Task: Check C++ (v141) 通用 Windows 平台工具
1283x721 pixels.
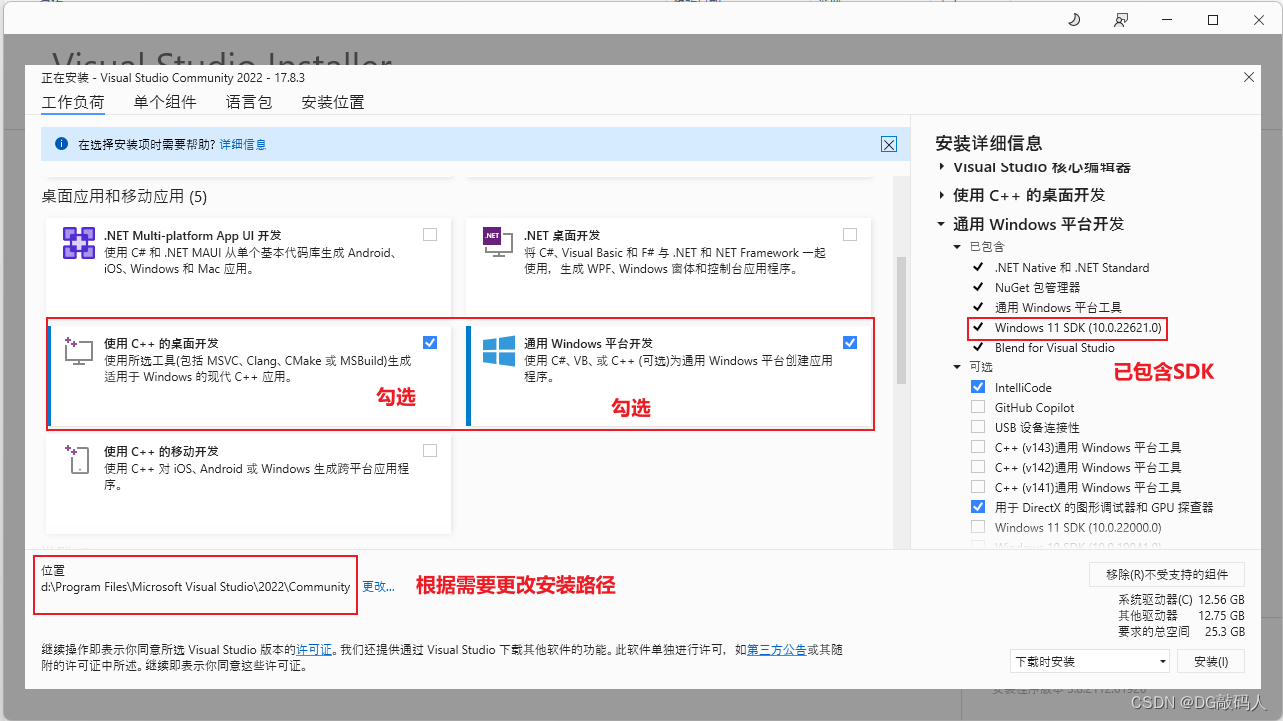Action: [978, 487]
